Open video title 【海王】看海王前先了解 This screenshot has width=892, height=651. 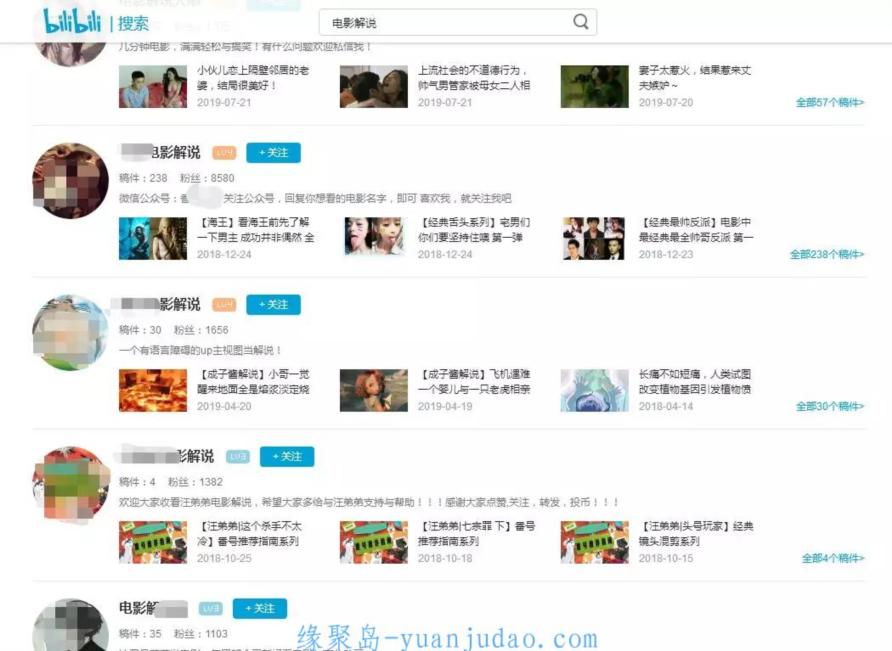(x=255, y=229)
